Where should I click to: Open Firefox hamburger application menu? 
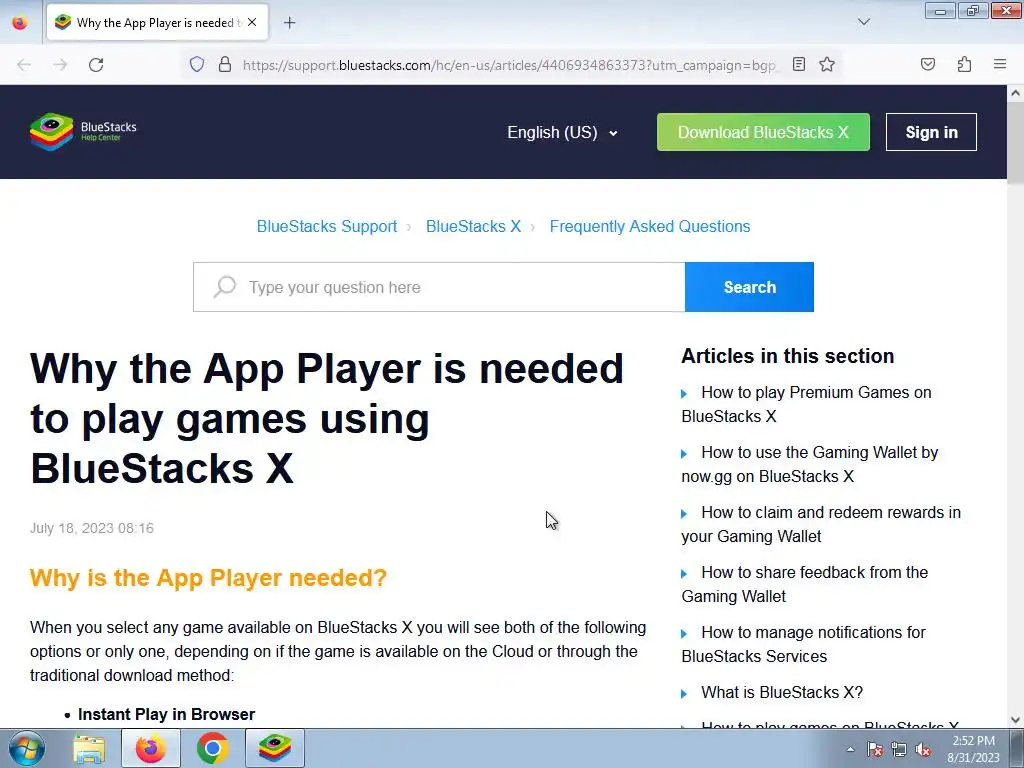coord(1000,64)
